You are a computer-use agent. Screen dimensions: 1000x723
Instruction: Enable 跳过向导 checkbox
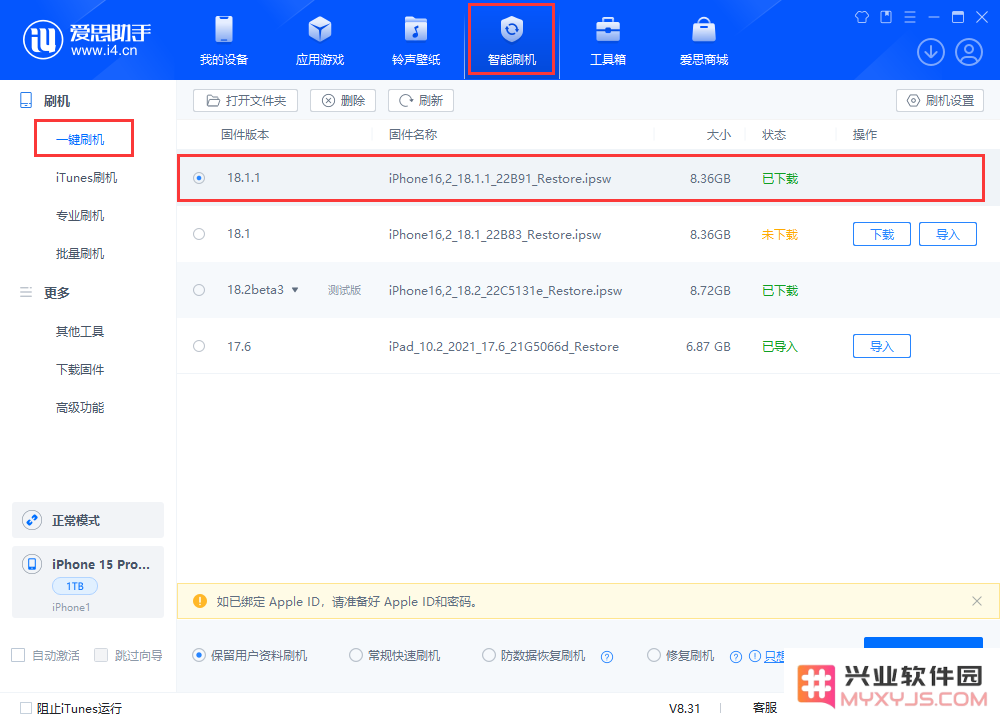[x=101, y=655]
